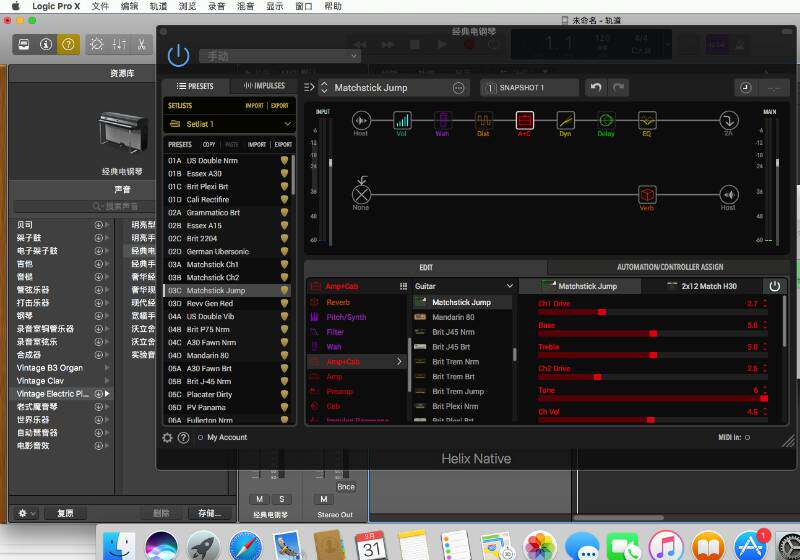Screen dimensions: 800x560
Task: Click the Bnce button on Stereo Out
Action: tap(346, 487)
